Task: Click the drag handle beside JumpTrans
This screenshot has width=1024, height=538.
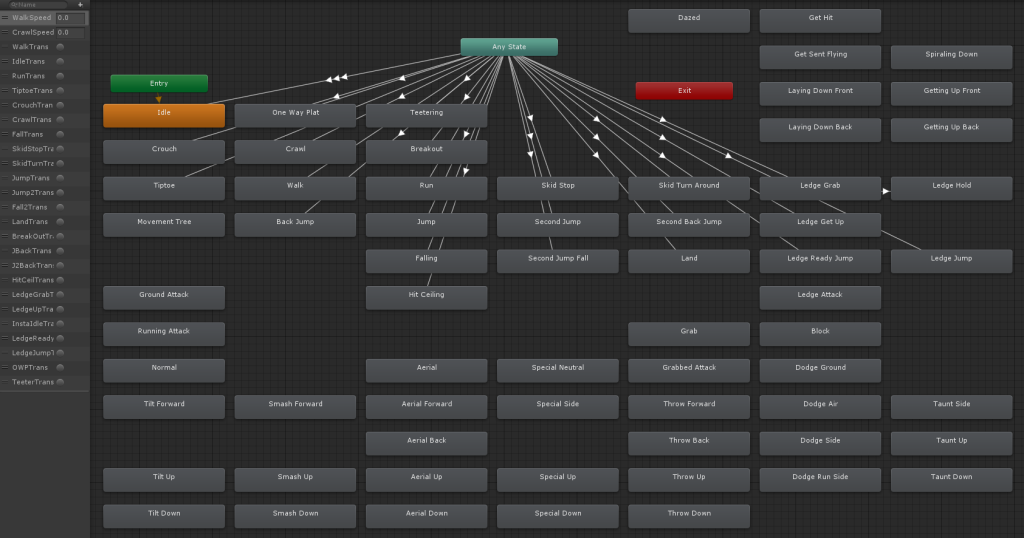Action: [x=5, y=178]
